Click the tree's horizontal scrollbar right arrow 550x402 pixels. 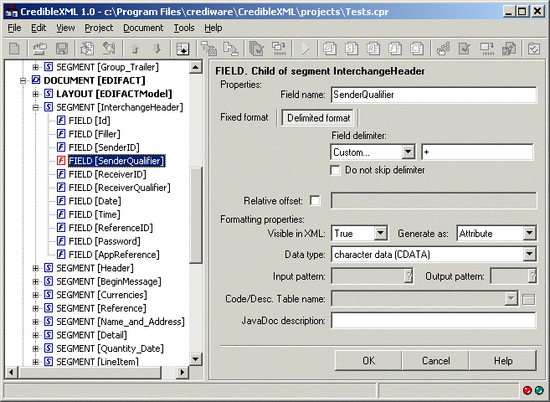tap(182, 372)
